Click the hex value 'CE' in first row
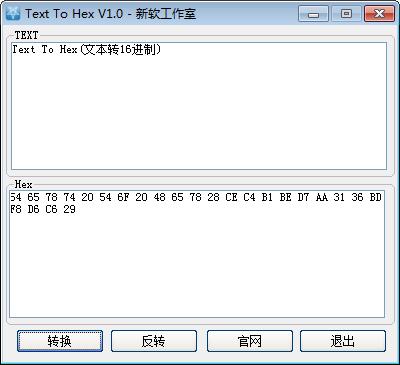 tap(231, 197)
